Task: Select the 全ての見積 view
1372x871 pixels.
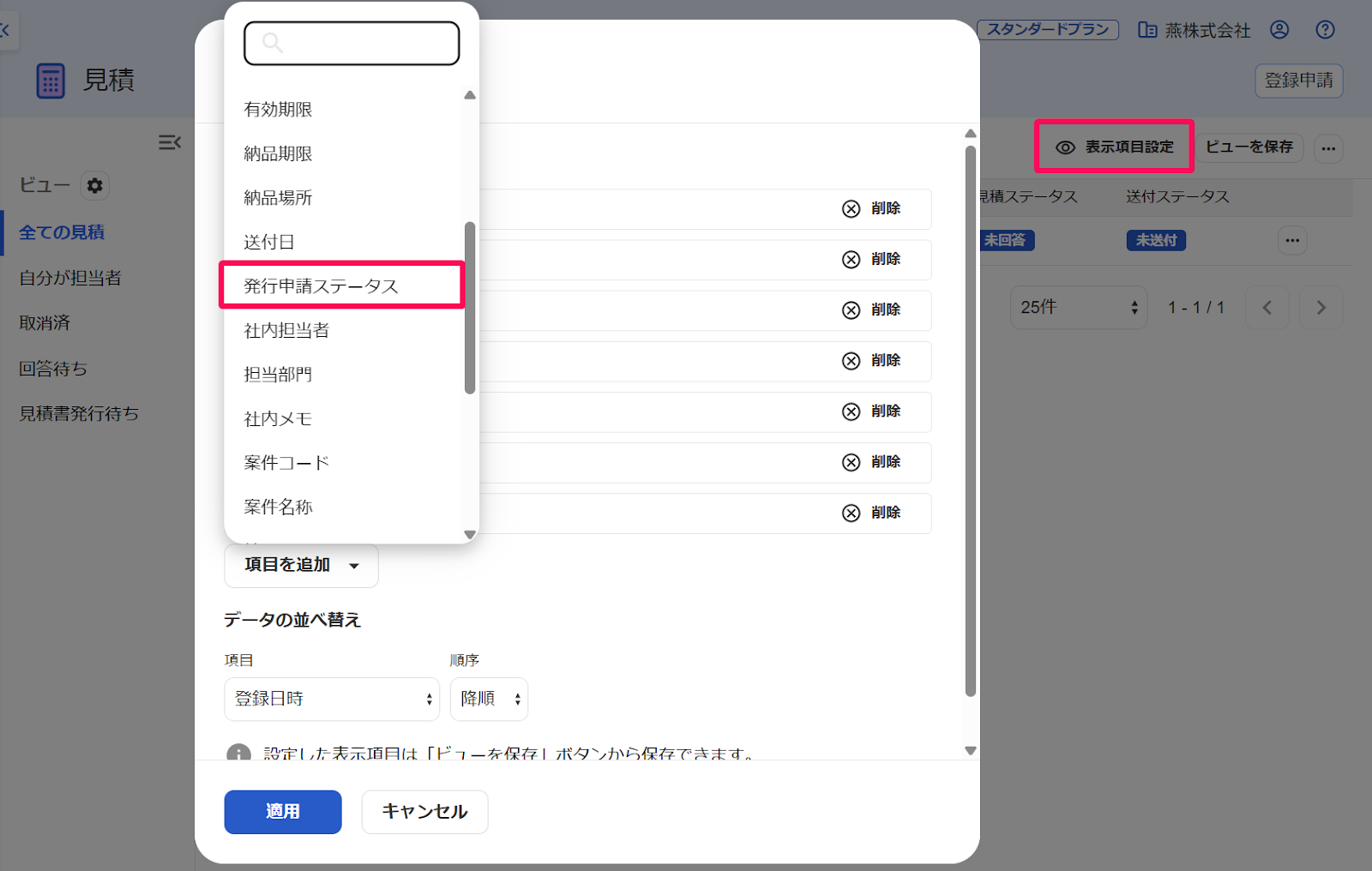Action: [62, 232]
